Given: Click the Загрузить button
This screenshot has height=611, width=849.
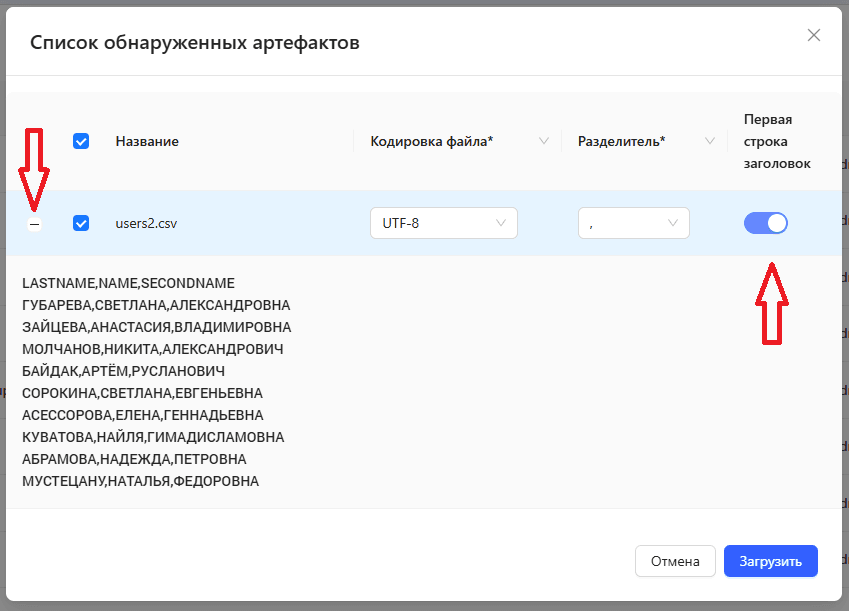Looking at the screenshot, I should [770, 561].
